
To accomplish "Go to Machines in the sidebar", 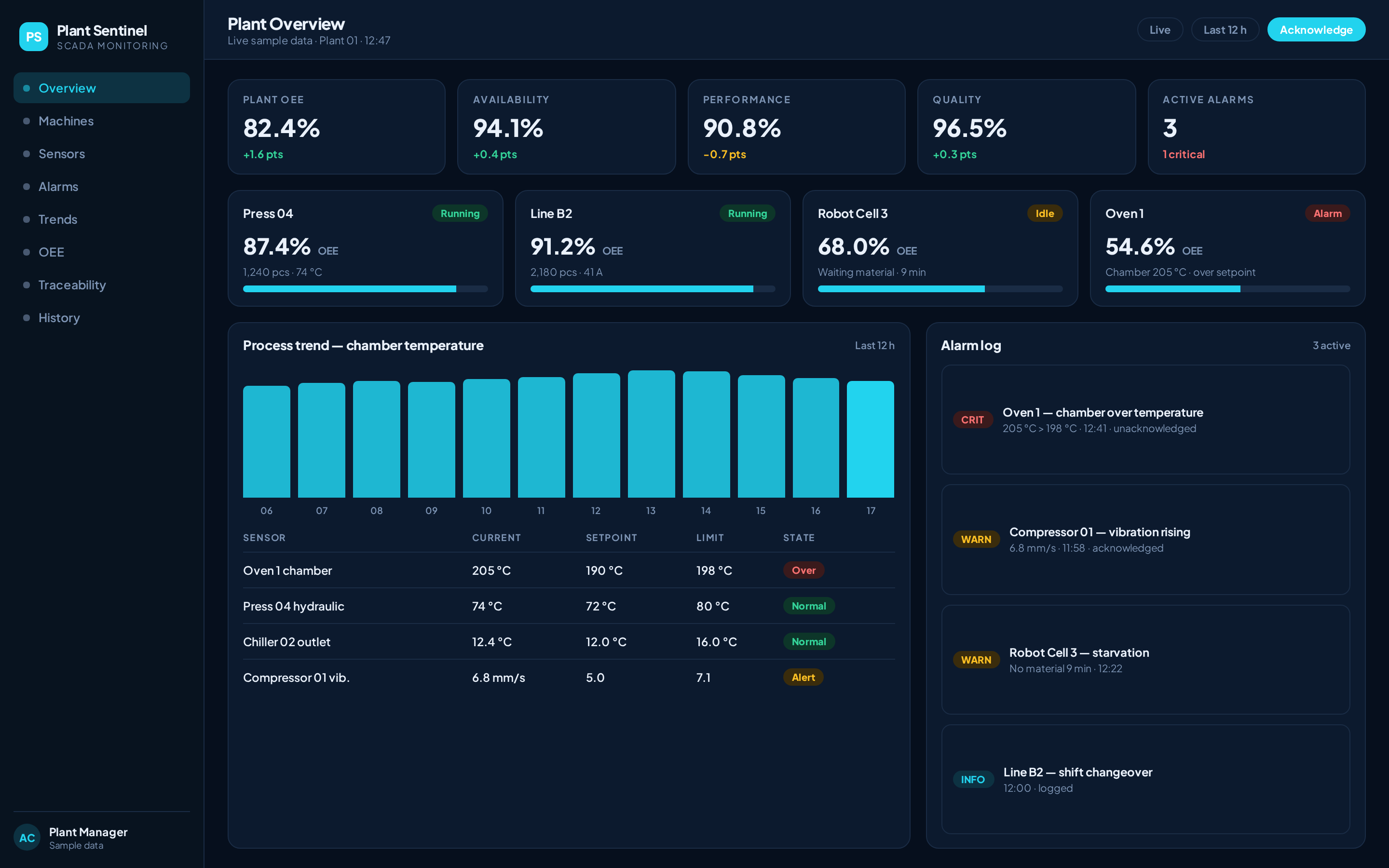I will (102, 121).
